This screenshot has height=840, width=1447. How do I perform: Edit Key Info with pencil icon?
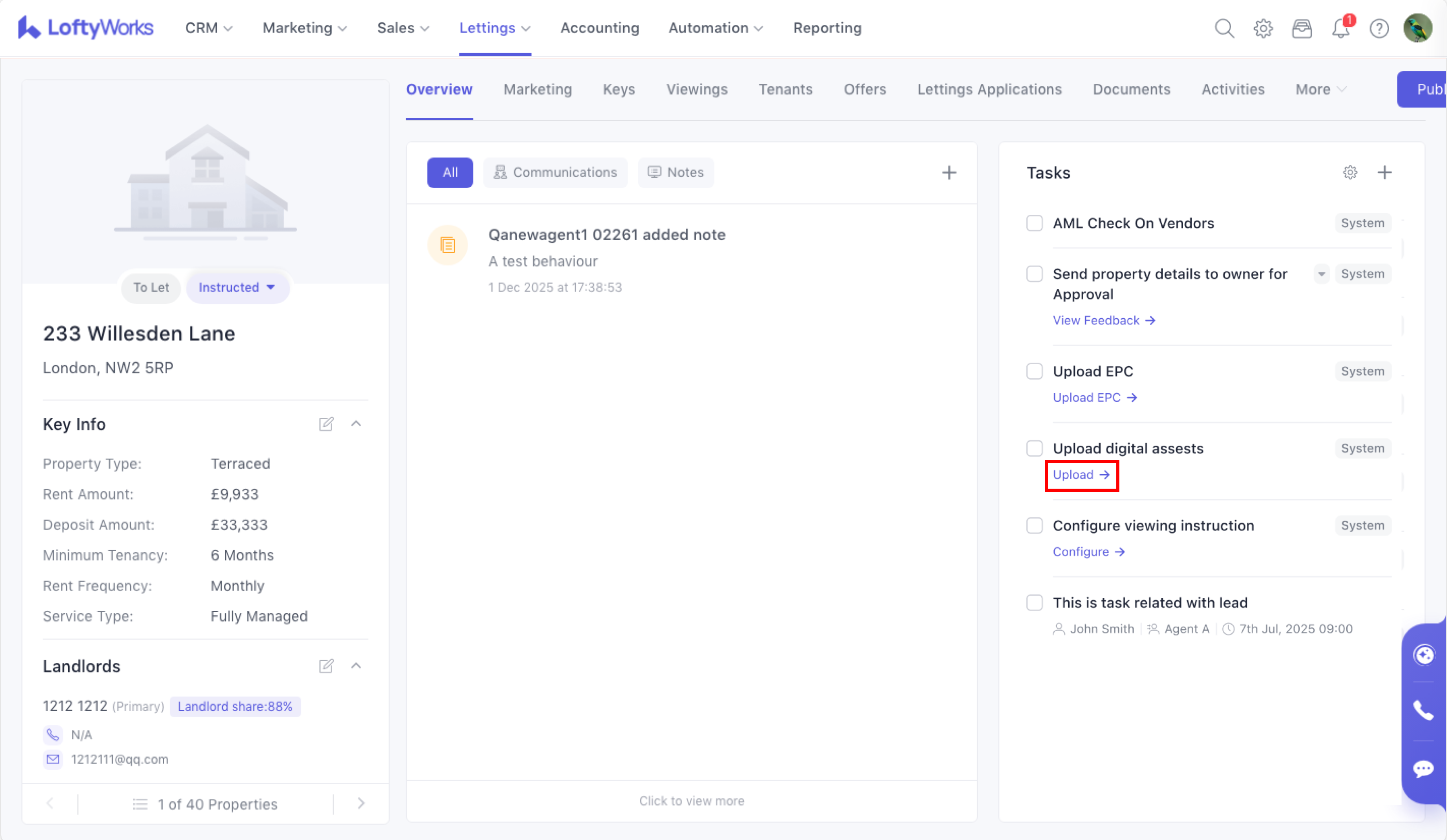point(326,424)
